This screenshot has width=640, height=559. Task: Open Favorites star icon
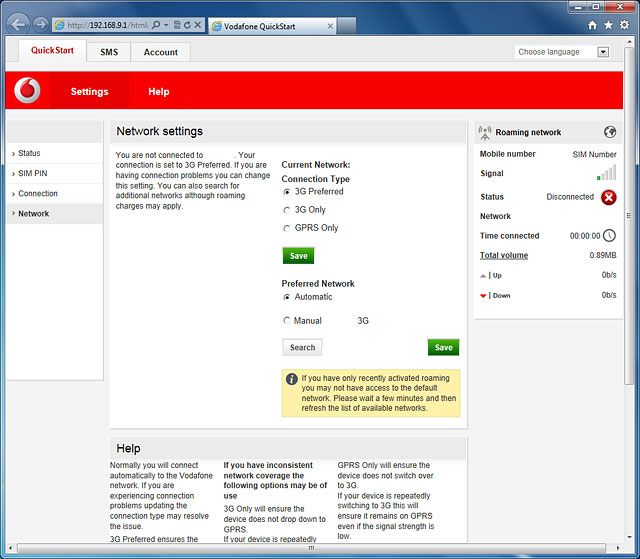[608, 25]
